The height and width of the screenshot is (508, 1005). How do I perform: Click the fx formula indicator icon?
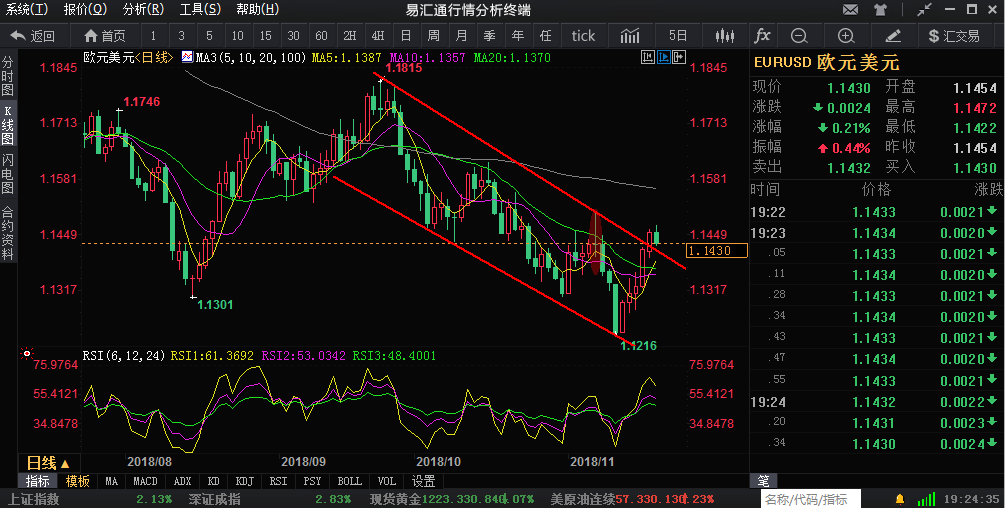762,36
